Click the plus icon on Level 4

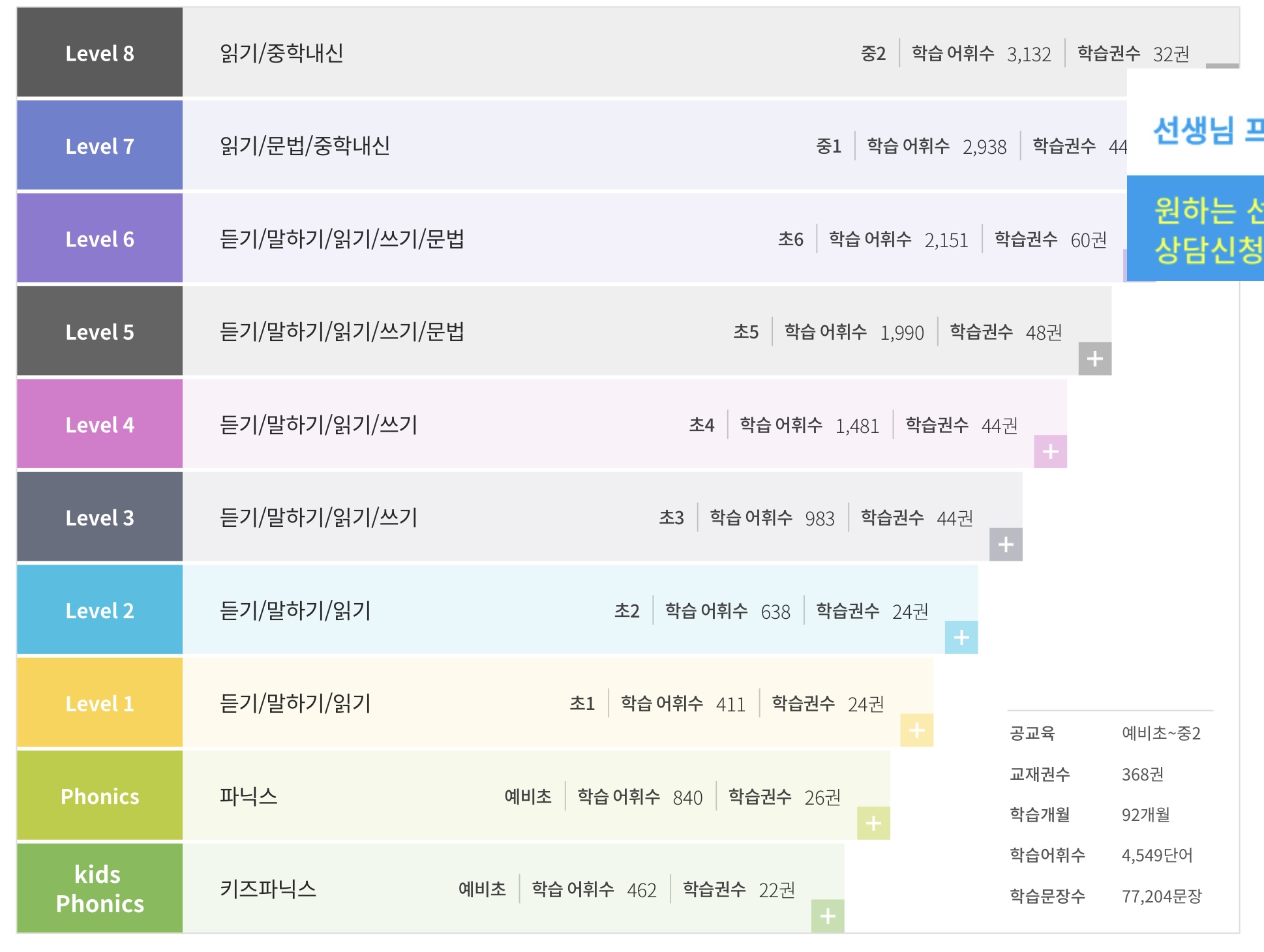point(1050,451)
